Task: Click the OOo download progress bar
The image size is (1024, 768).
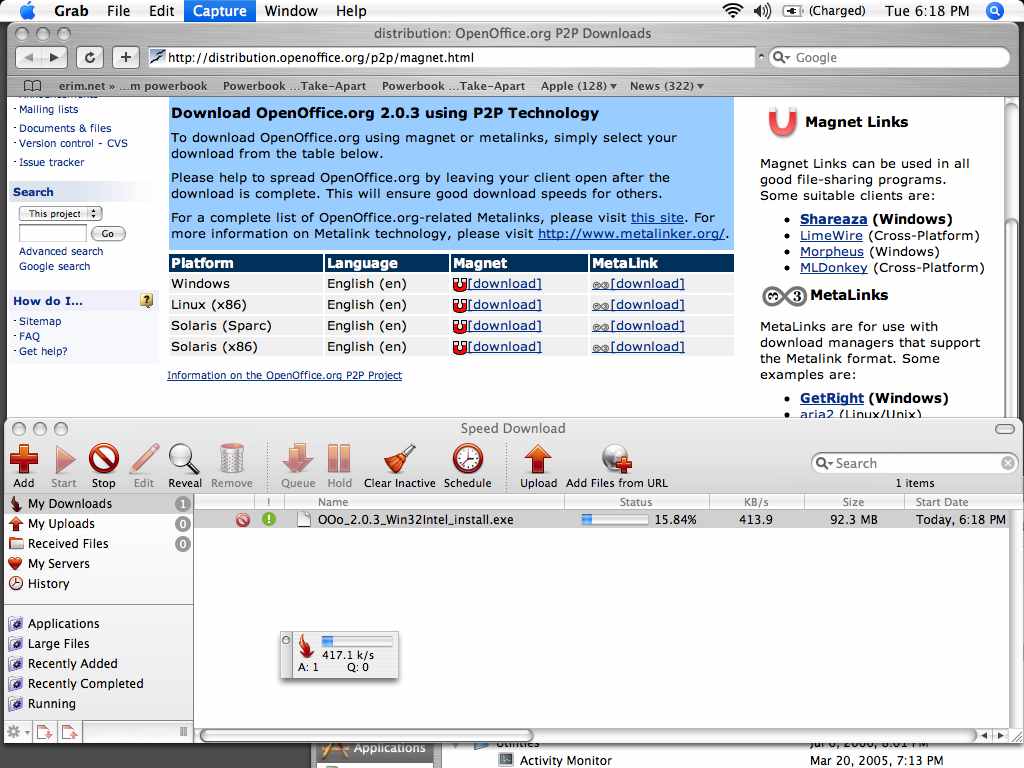Action: pos(614,520)
